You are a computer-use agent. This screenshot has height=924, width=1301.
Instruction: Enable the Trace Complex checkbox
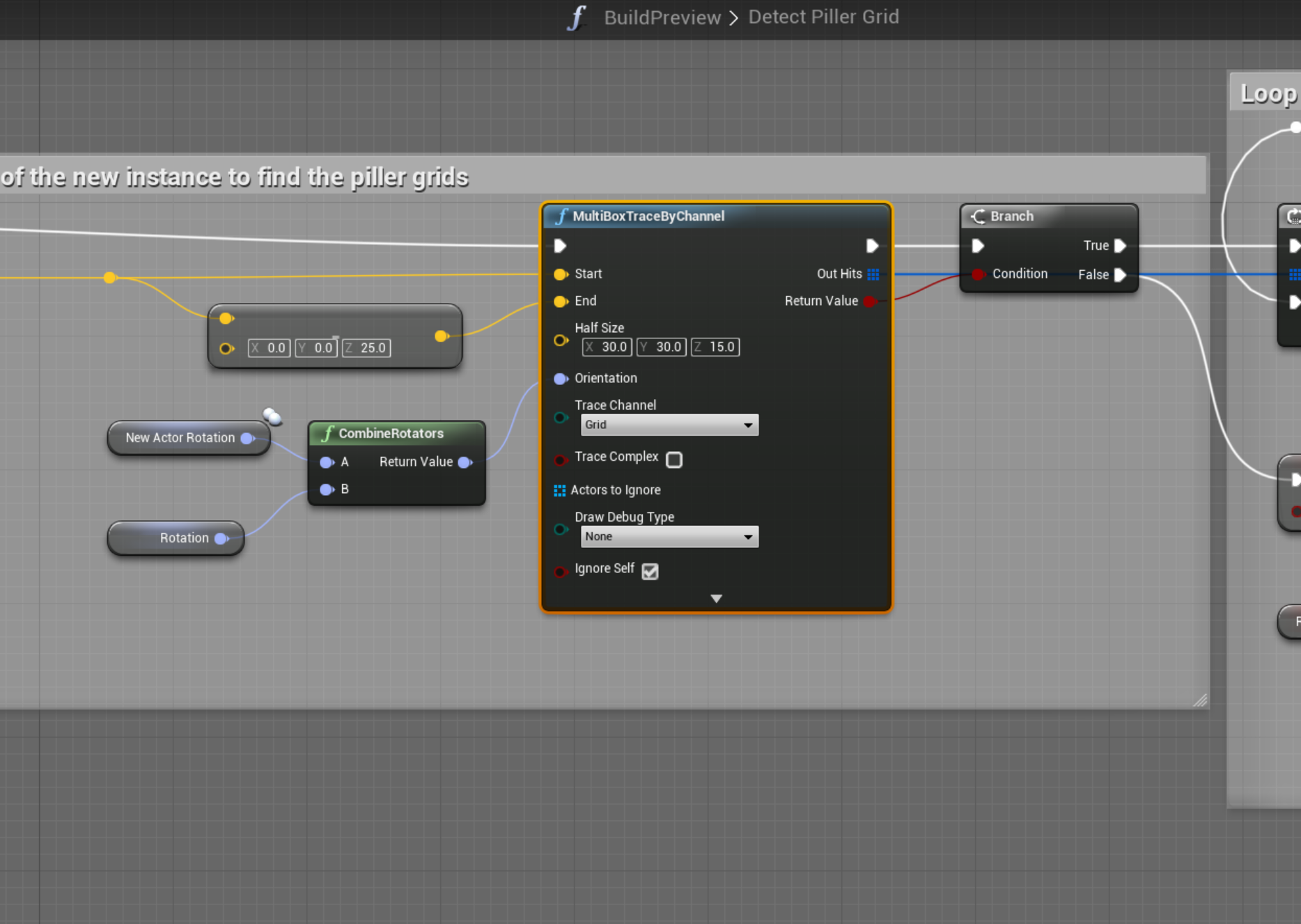(x=673, y=460)
